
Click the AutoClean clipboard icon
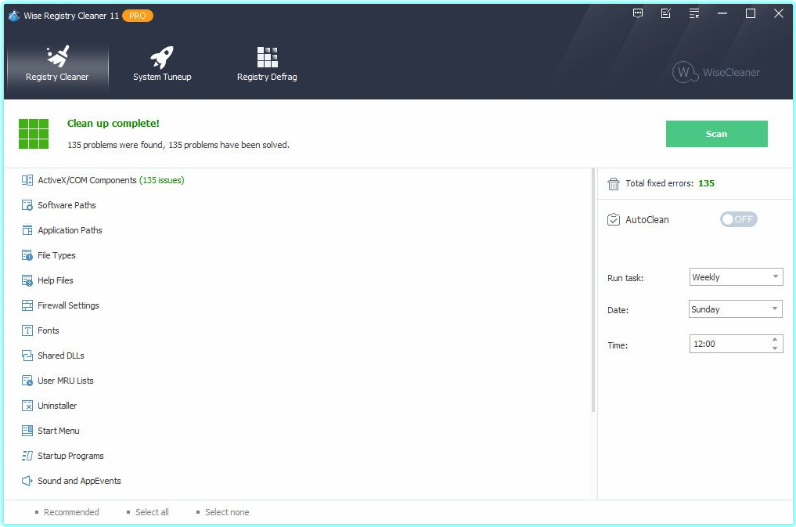click(613, 219)
